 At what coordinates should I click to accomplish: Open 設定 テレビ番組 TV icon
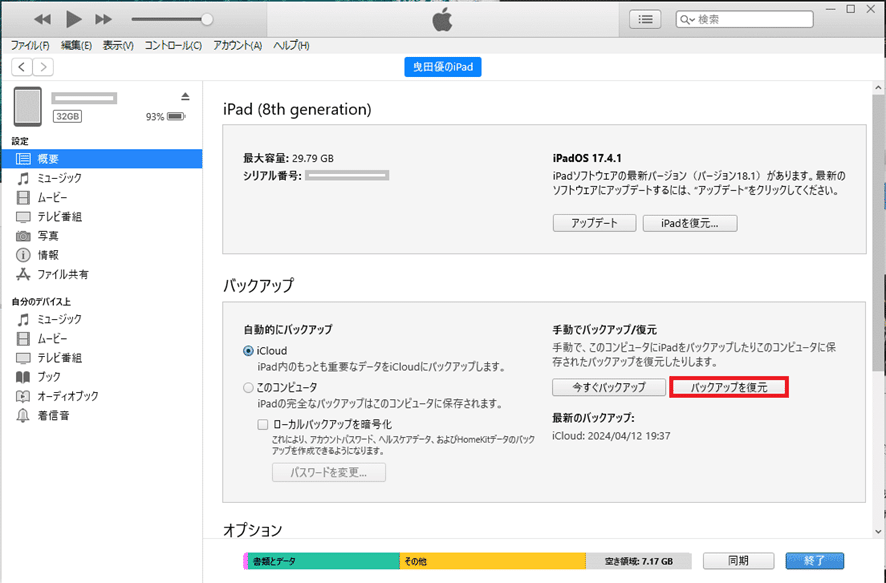point(23,217)
